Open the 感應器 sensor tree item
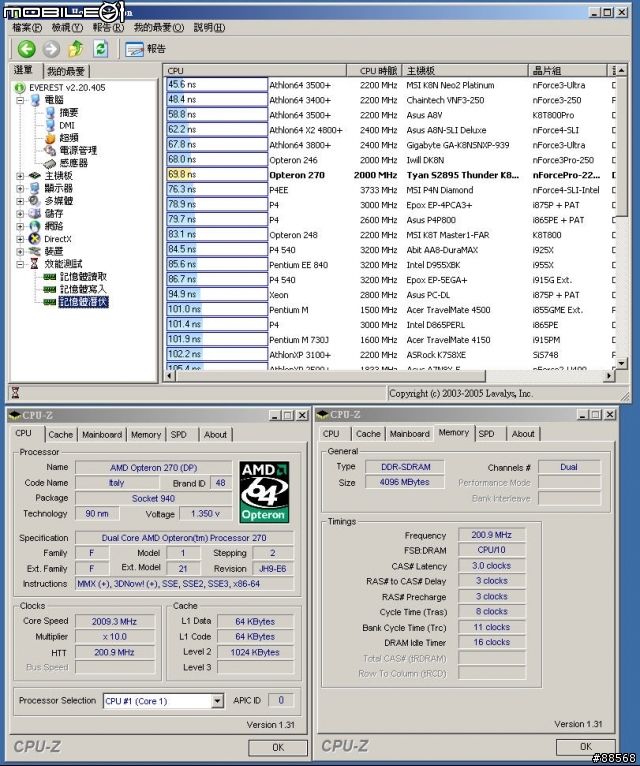 tap(73, 163)
